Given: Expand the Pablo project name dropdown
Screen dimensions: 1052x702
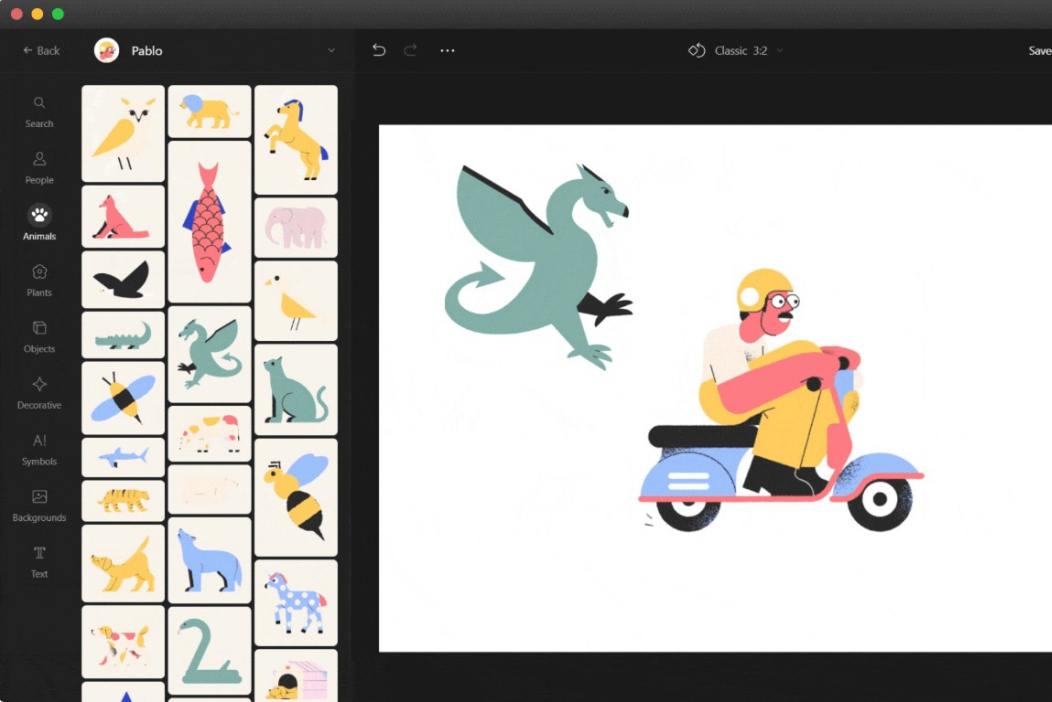Looking at the screenshot, I should (x=330, y=50).
